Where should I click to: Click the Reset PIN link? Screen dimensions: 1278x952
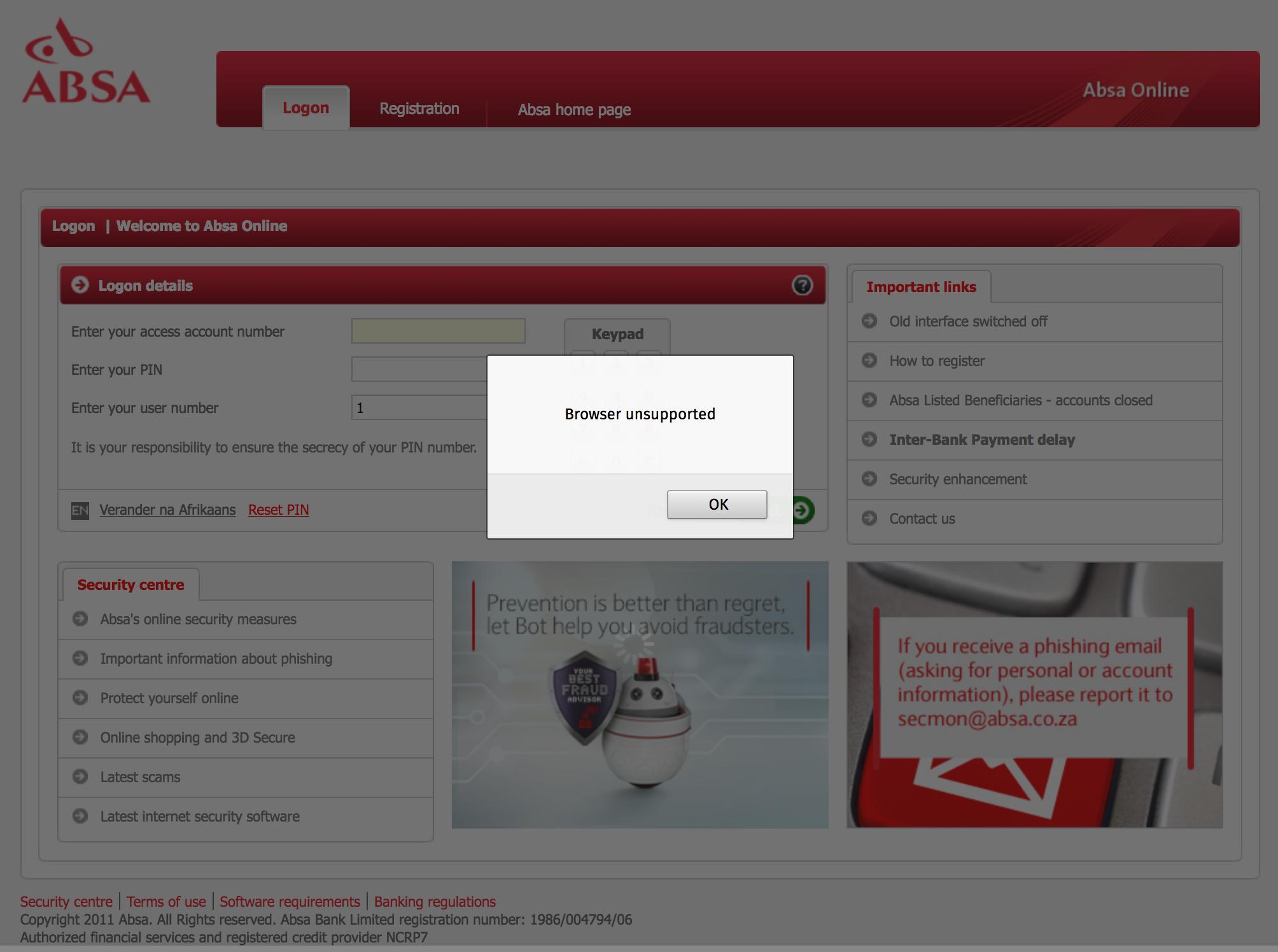point(279,510)
